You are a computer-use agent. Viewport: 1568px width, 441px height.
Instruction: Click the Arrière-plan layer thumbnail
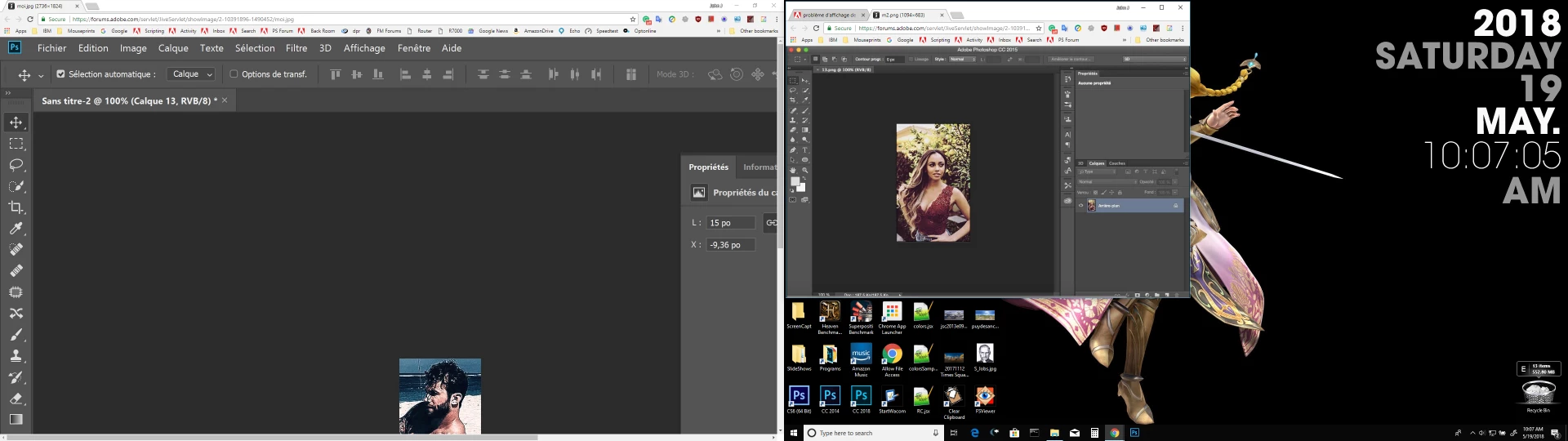(1091, 206)
